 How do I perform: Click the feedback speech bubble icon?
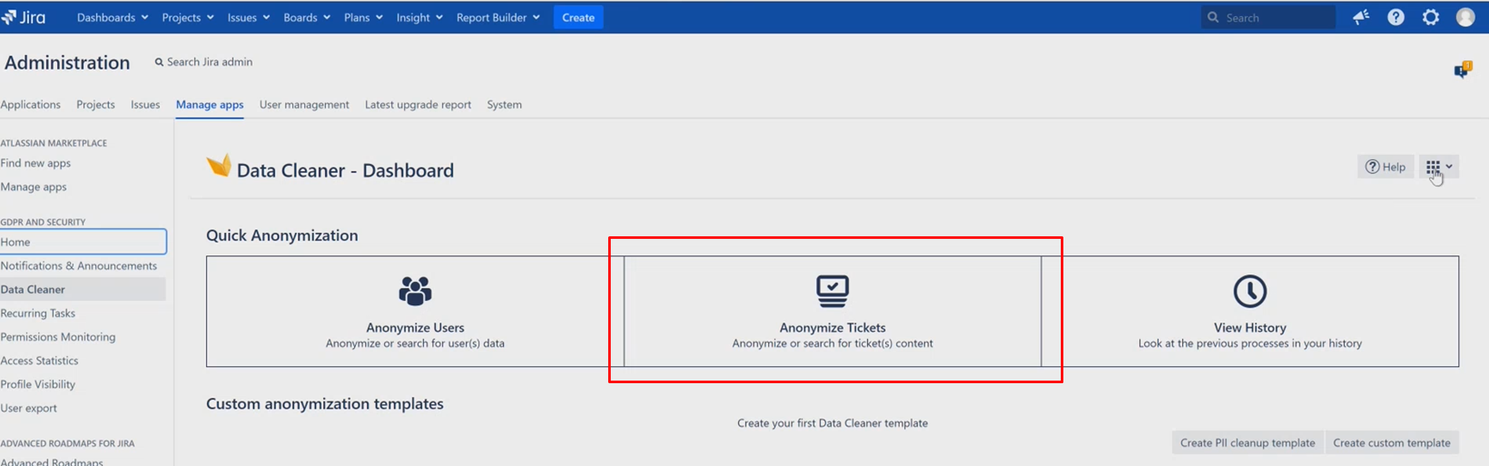click(1463, 70)
